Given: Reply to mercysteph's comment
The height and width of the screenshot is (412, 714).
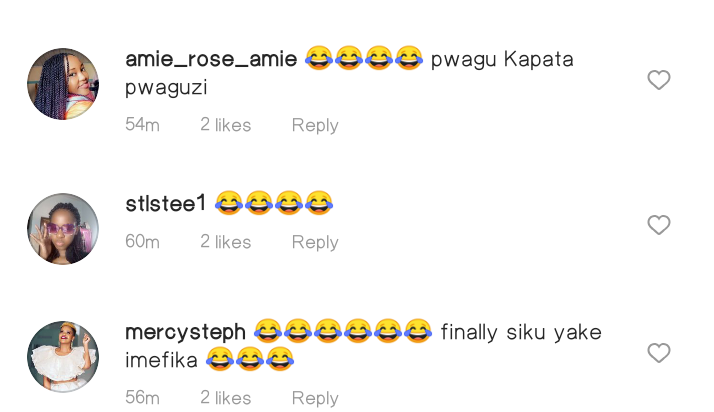Looking at the screenshot, I should (315, 399).
